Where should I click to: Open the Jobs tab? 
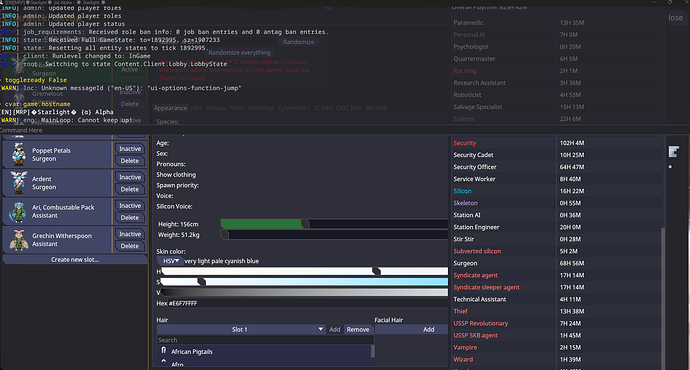tap(196, 108)
